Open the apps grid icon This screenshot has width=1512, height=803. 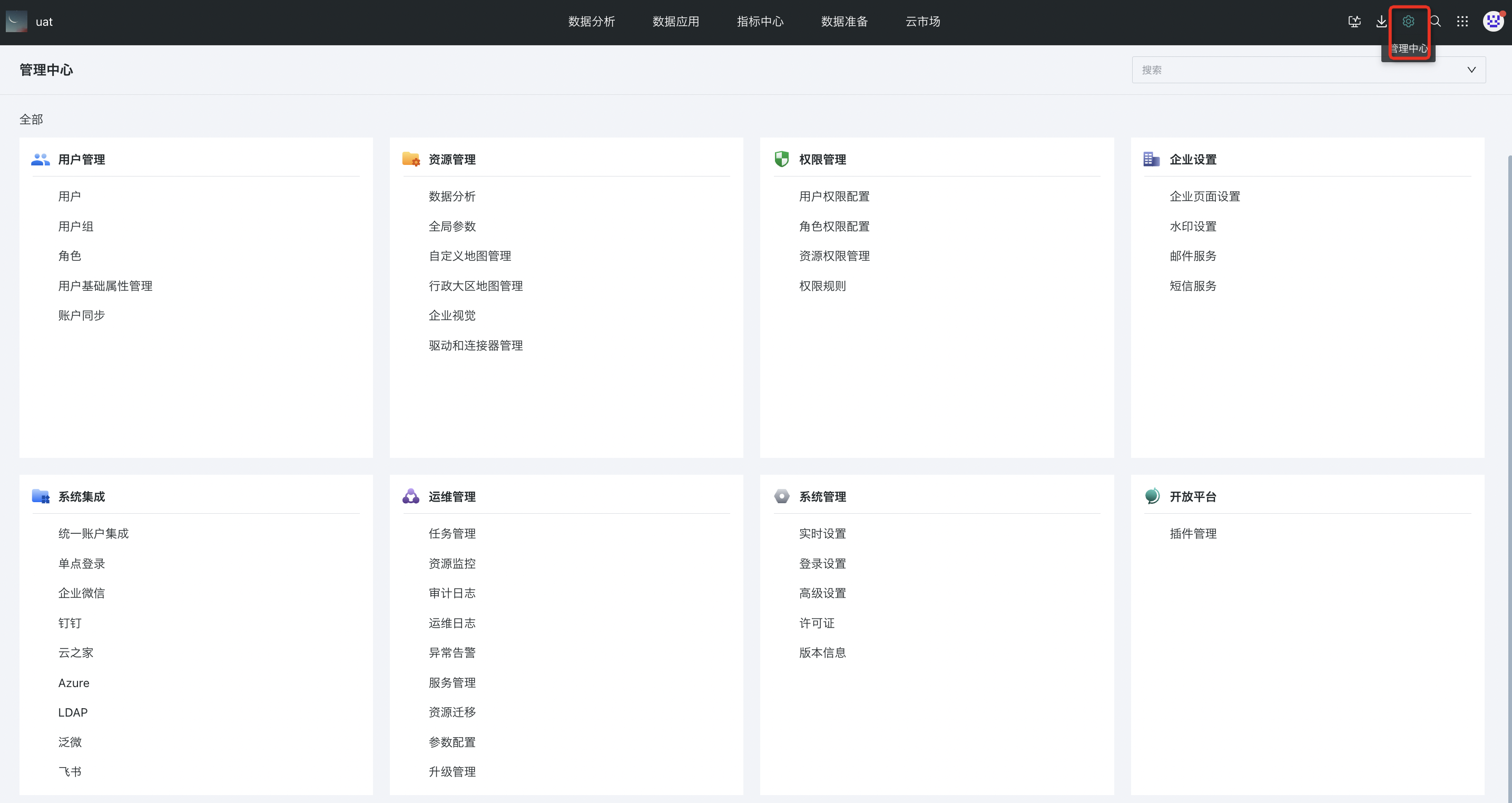point(1462,22)
